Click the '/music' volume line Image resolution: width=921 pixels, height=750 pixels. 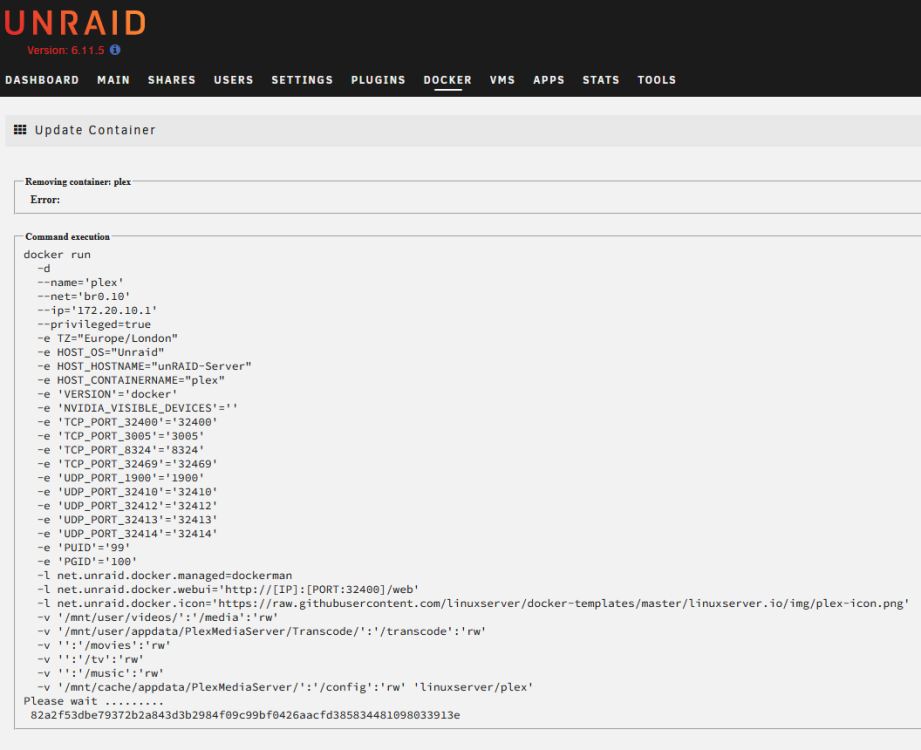pyautogui.click(x=100, y=674)
